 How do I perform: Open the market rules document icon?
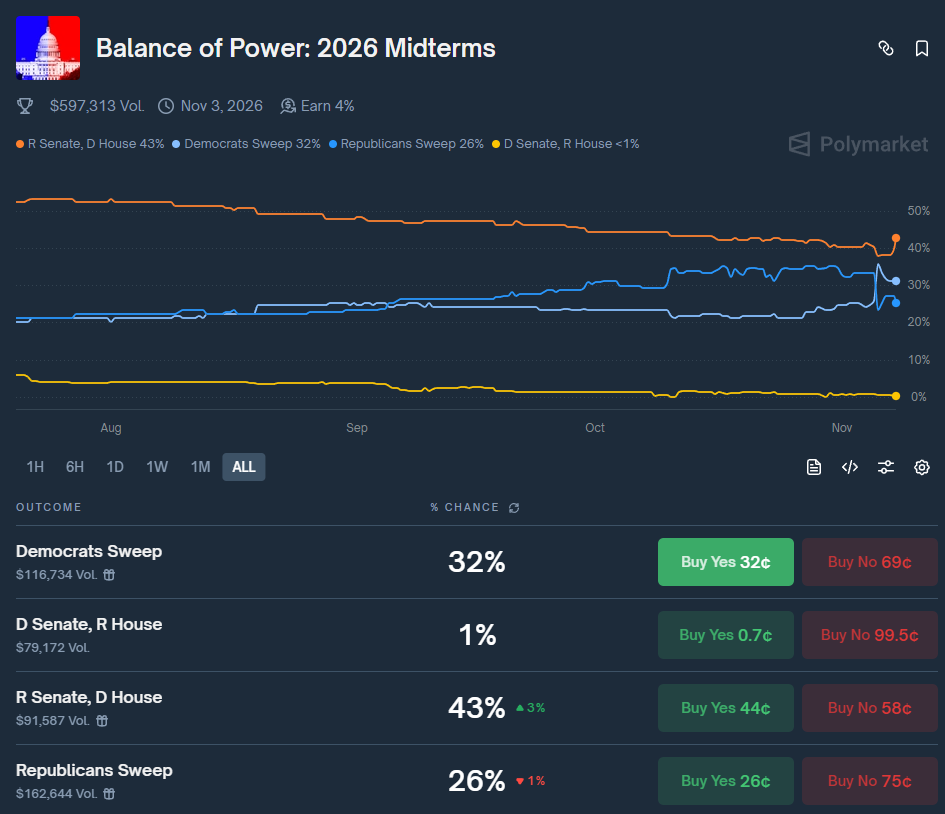(x=814, y=467)
